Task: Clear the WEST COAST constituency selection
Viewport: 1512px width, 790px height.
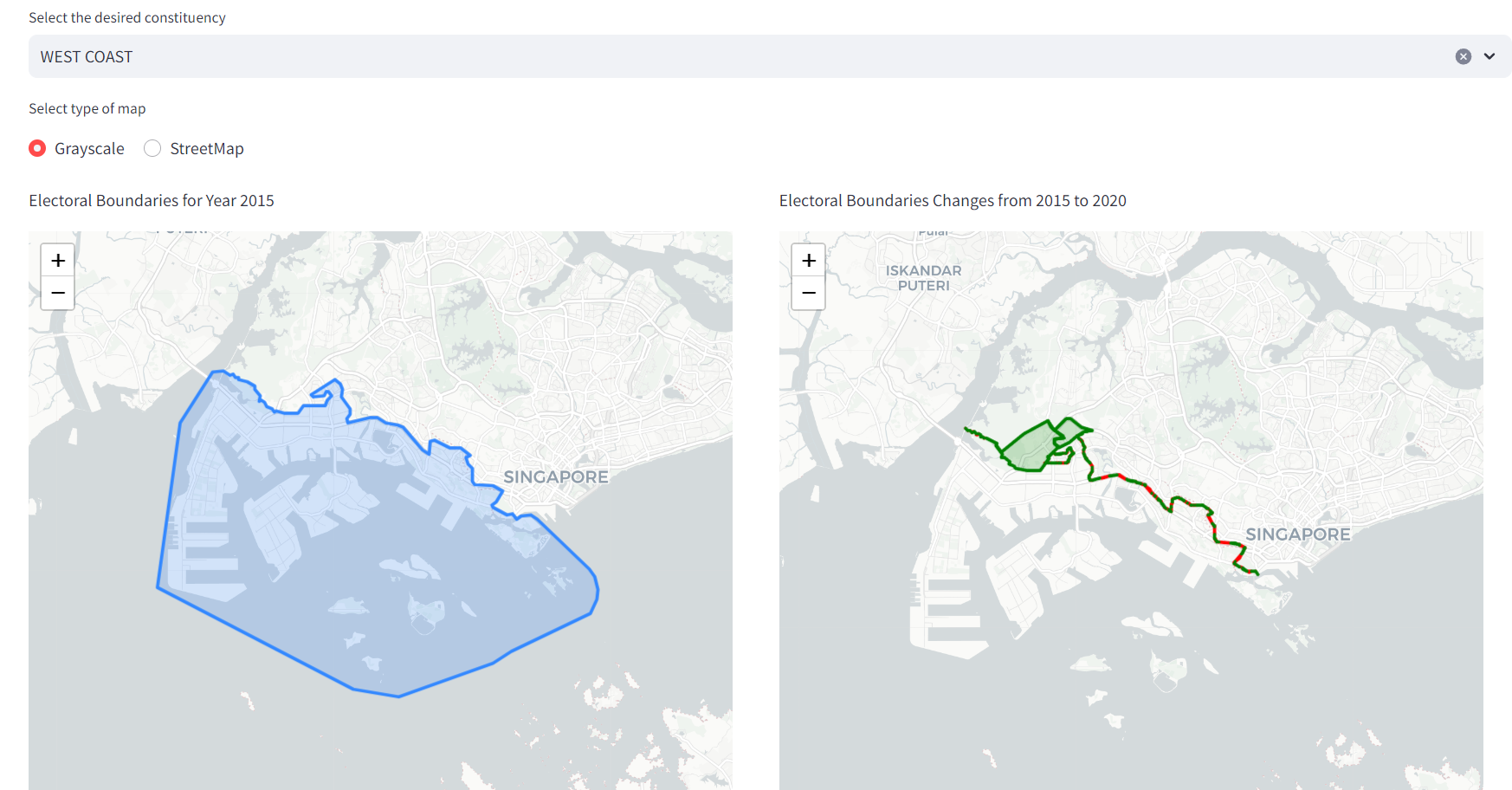Action: coord(1464,56)
